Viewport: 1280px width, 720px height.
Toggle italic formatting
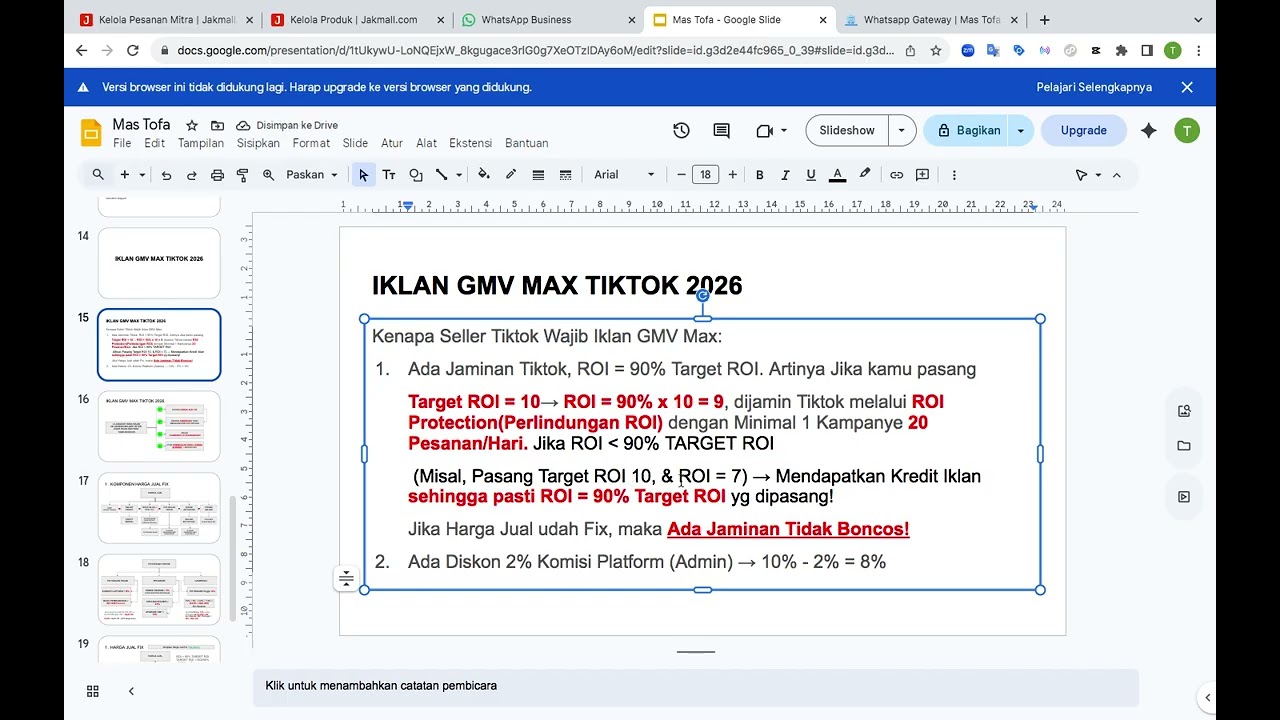[x=785, y=175]
